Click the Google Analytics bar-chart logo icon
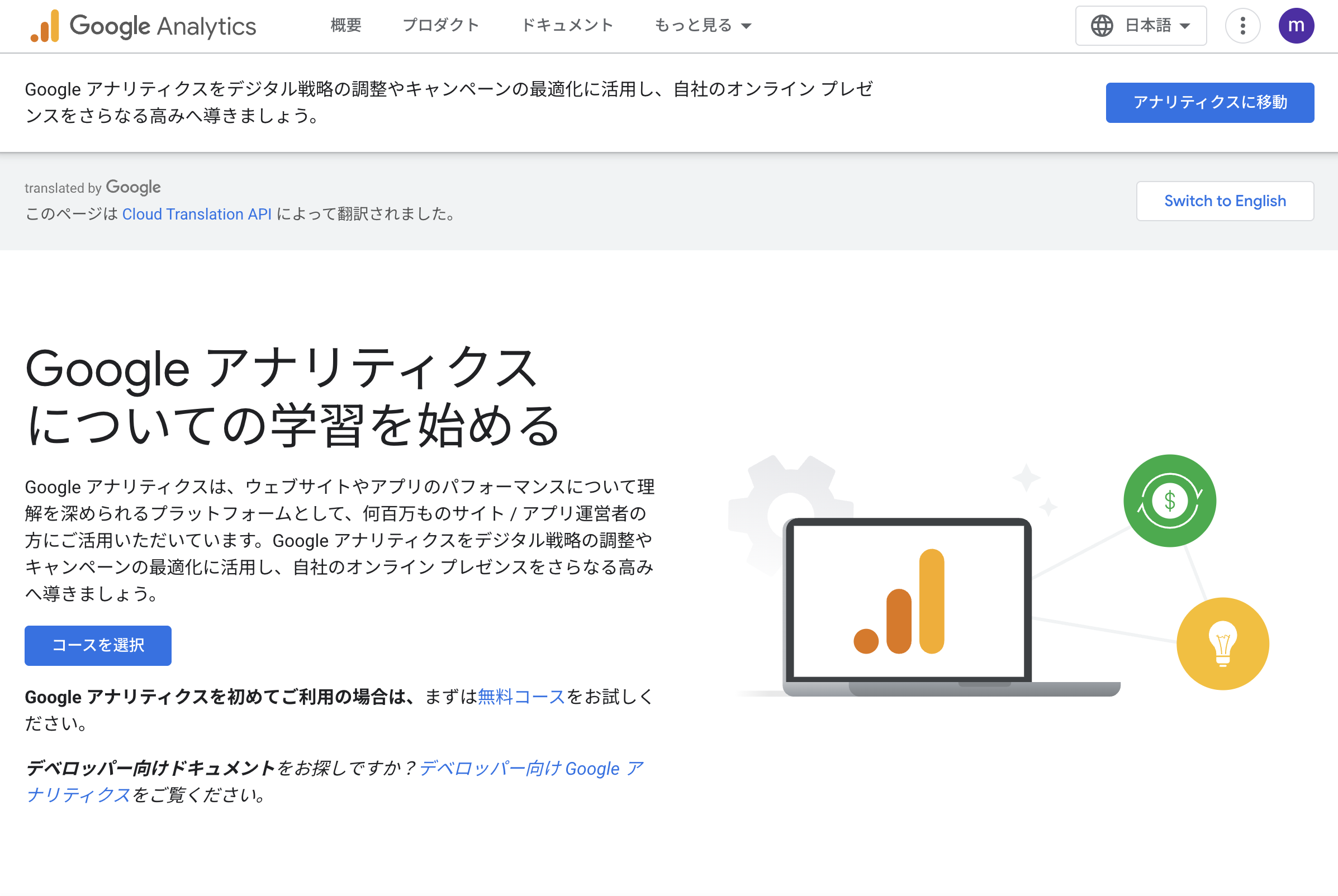This screenshot has height=896, width=1338. pyautogui.click(x=45, y=26)
